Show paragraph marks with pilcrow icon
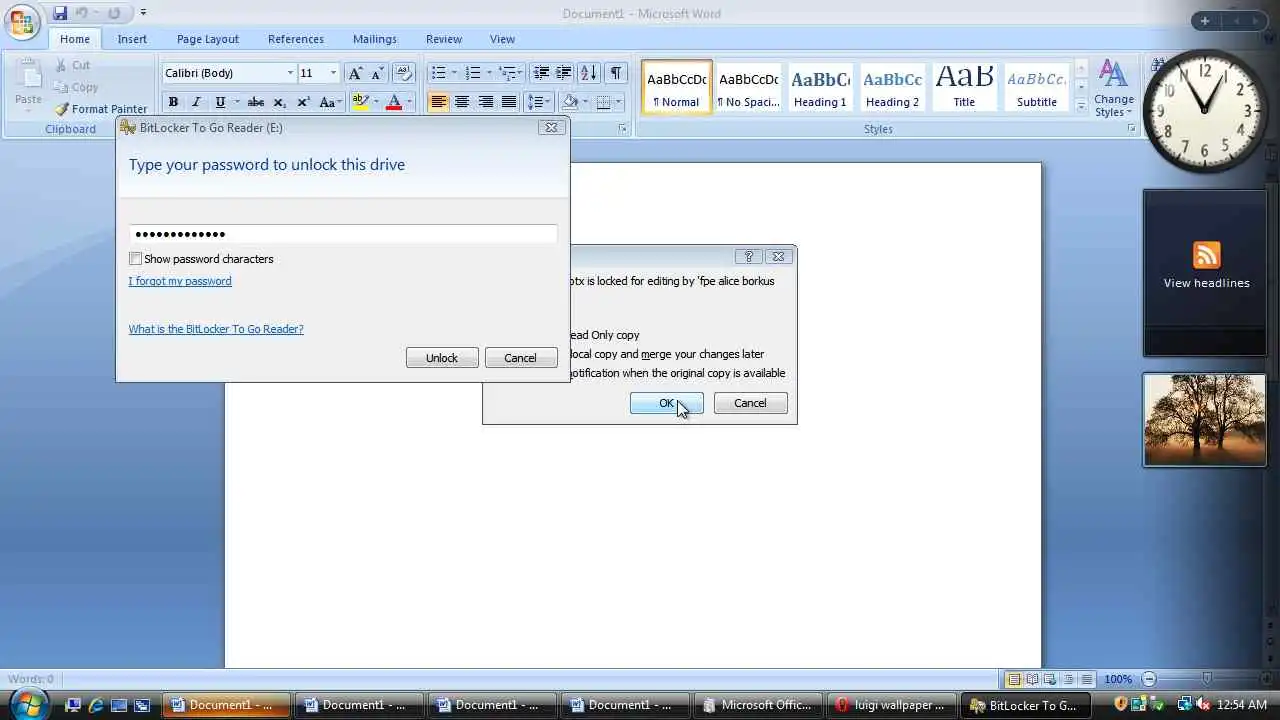Viewport: 1280px width, 720px height. click(x=616, y=73)
